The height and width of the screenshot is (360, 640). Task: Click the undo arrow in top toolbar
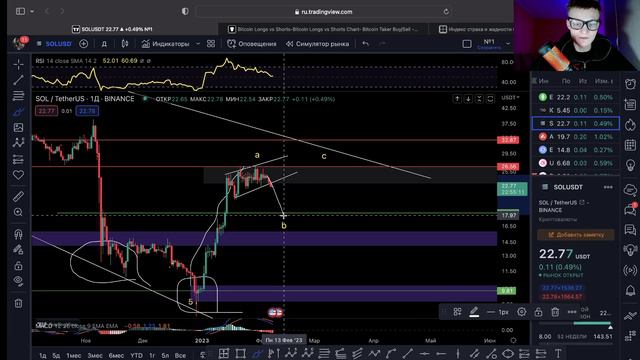pos(365,44)
